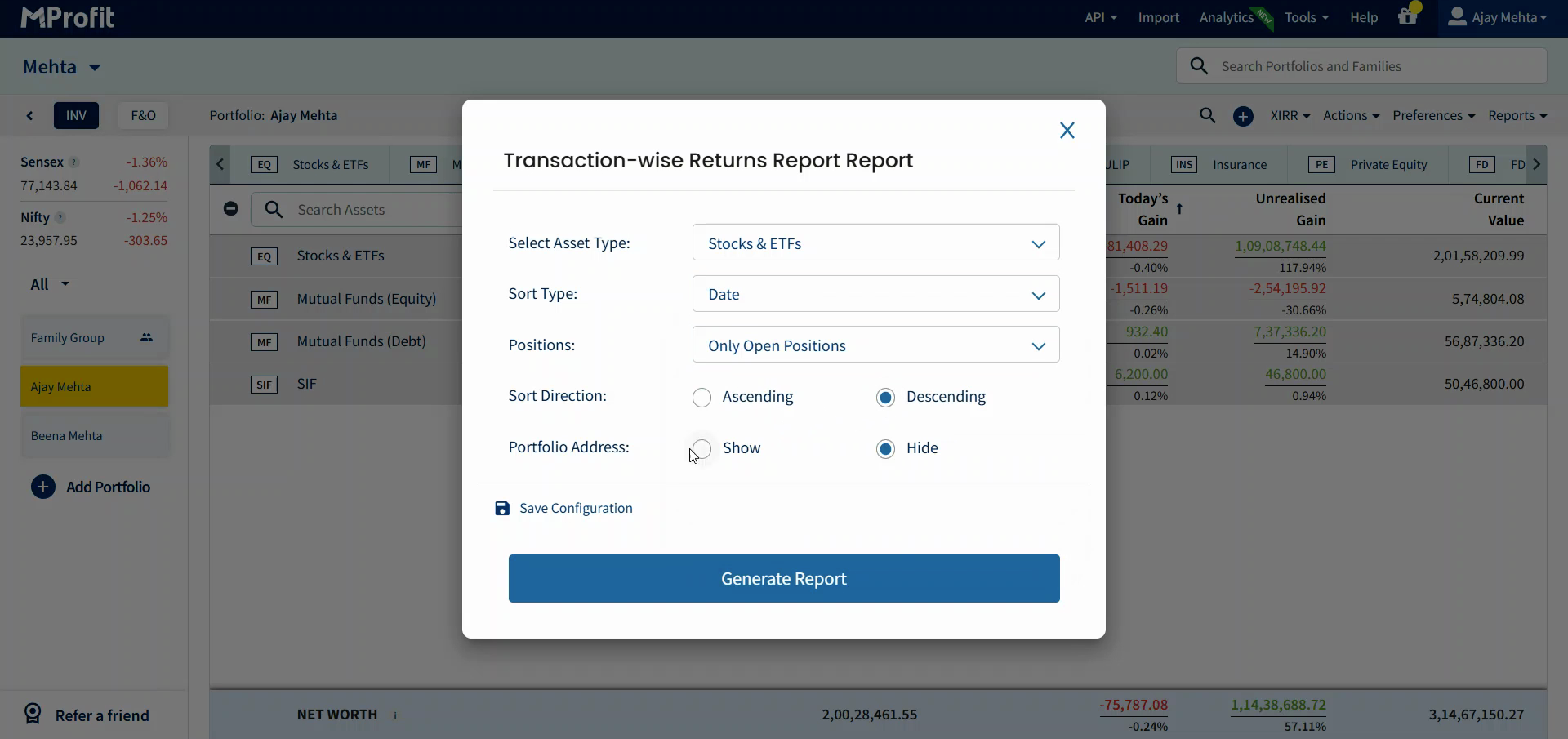This screenshot has height=739, width=1568.
Task: Click the Search Portfolios and Families field
Action: 1361,66
